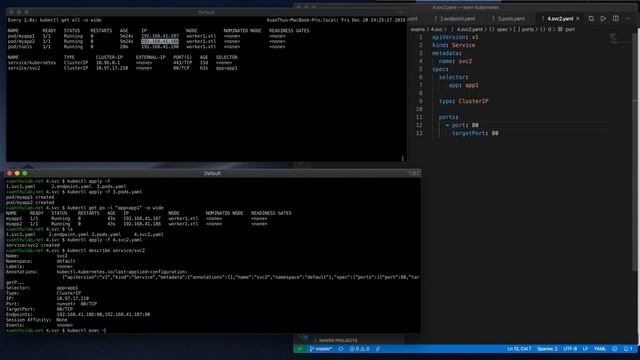Switch to the 3.pods.yaml tab
Image resolution: width=640 pixels, height=360 pixels.
point(510,19)
